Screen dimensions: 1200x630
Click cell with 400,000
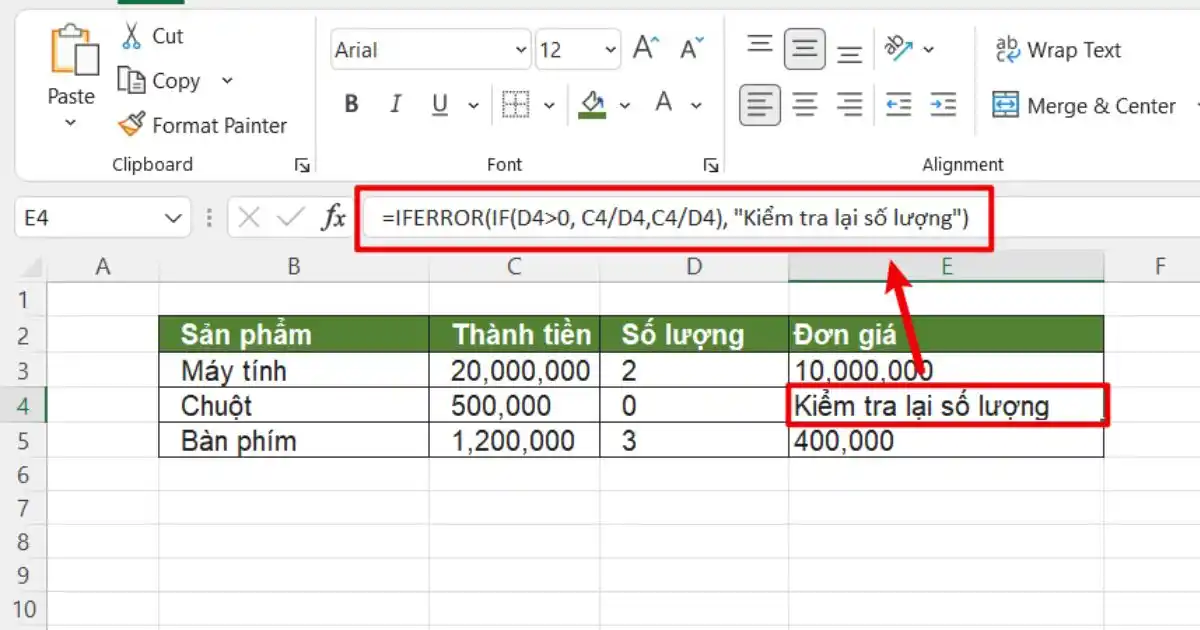946,440
